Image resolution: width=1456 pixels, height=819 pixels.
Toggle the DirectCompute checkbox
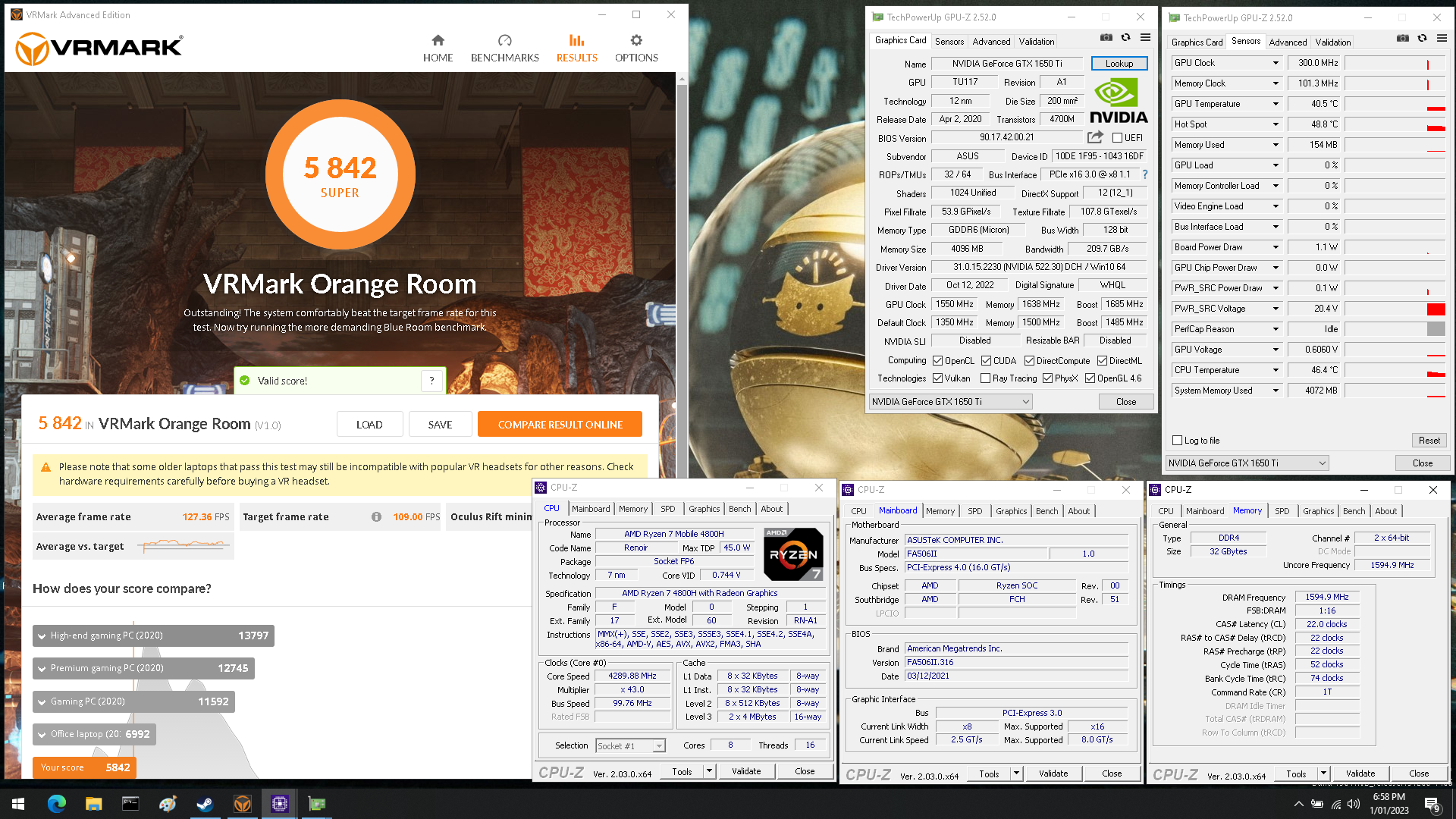point(1029,361)
